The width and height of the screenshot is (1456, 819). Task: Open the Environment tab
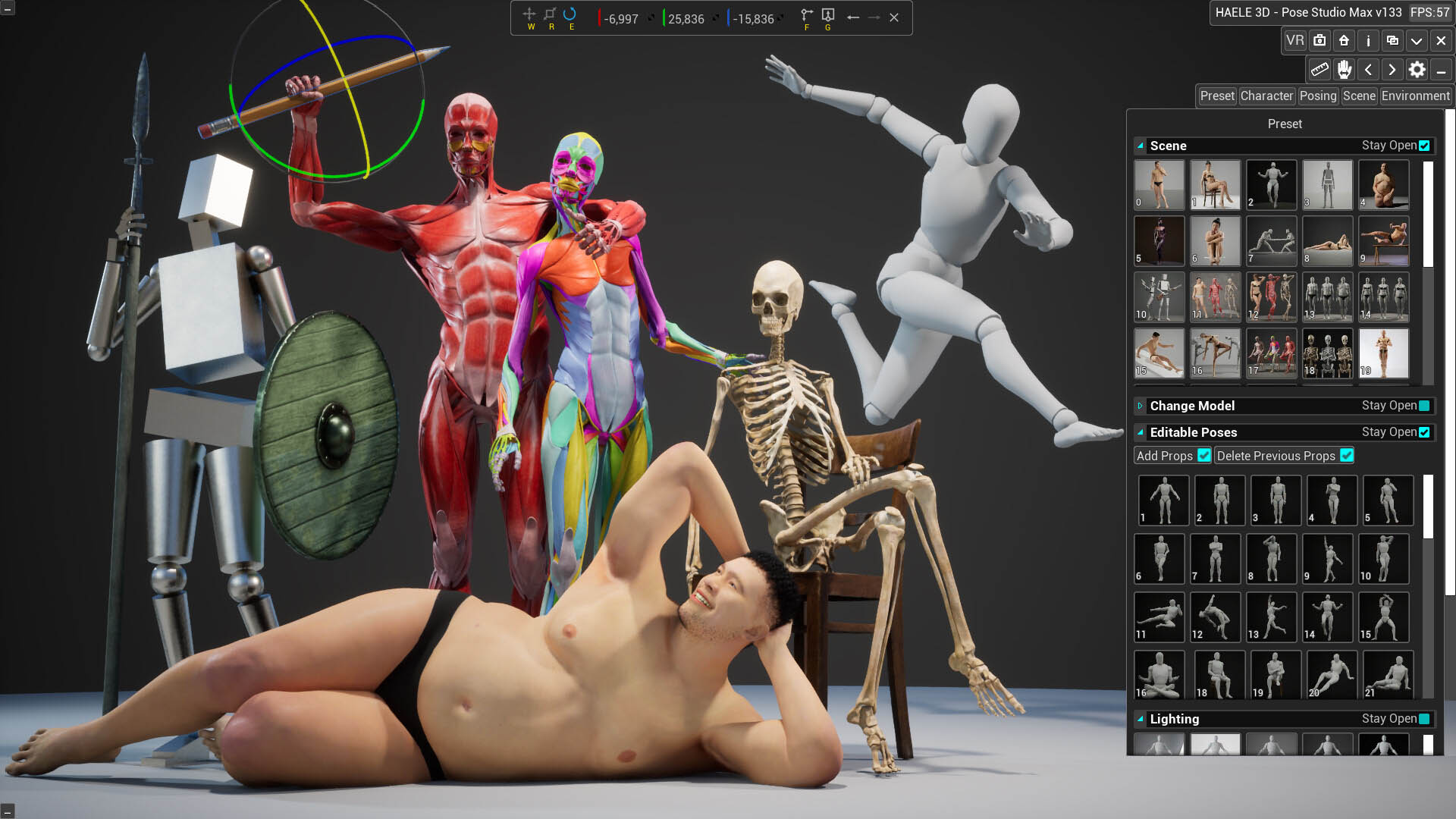click(x=1415, y=96)
